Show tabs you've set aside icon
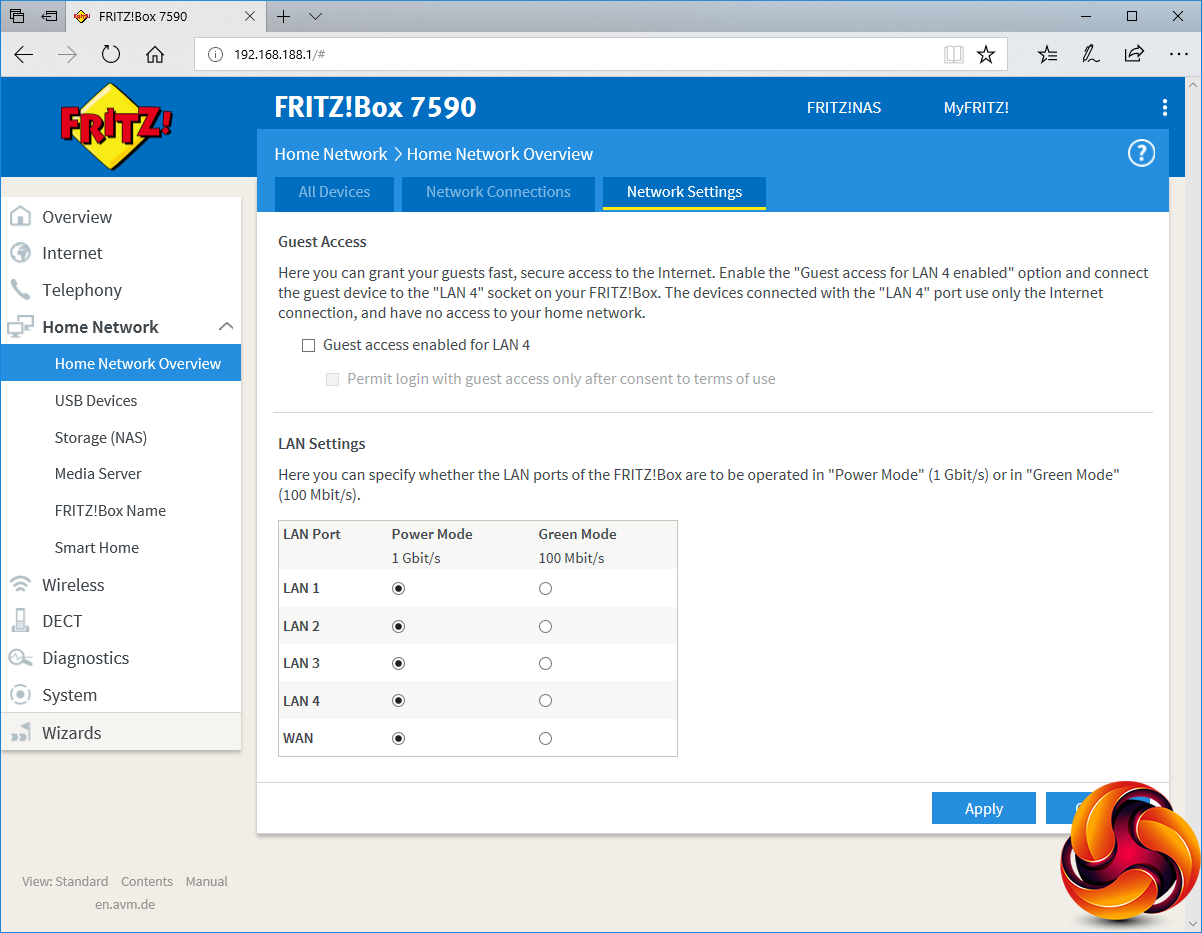1202x933 pixels. pyautogui.click(x=17, y=16)
